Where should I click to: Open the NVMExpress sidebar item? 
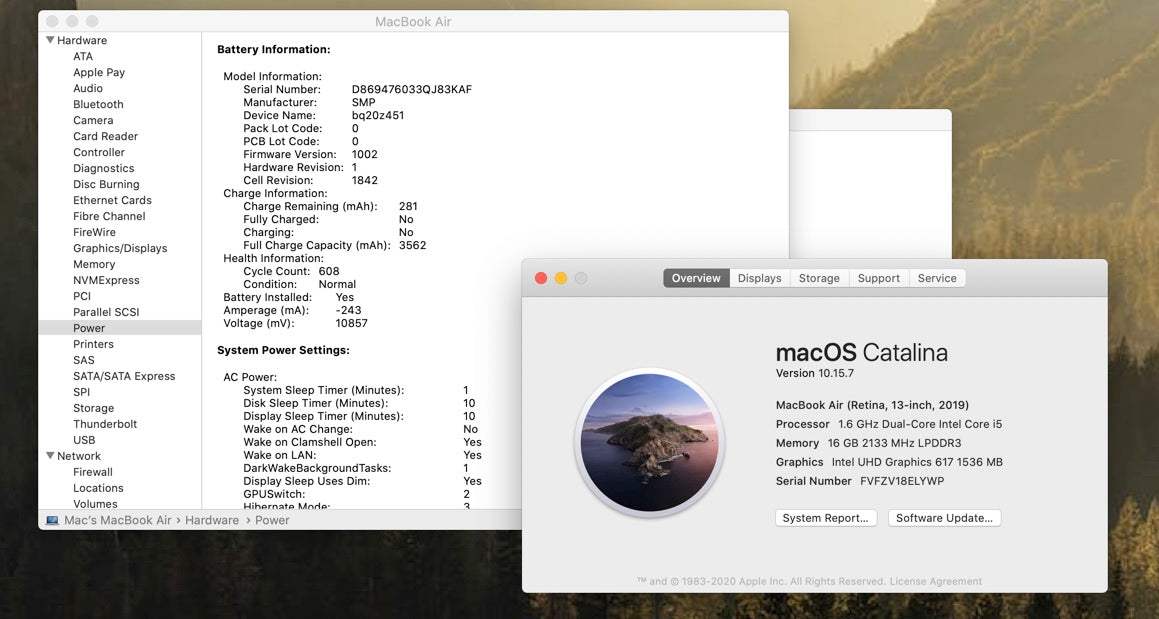[x=106, y=280]
